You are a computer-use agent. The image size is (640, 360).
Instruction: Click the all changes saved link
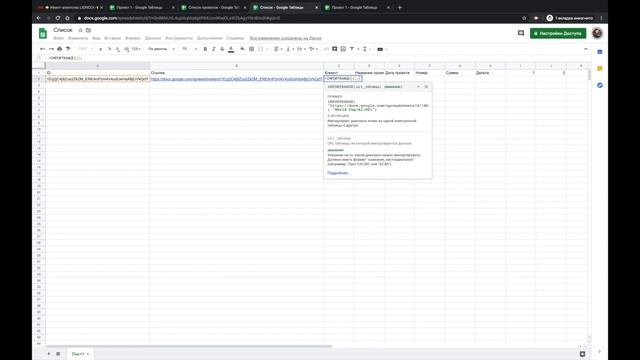pyautogui.click(x=286, y=38)
